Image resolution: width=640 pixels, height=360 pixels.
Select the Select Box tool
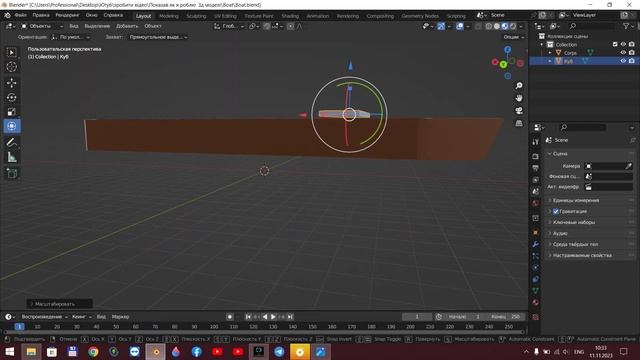coord(11,52)
